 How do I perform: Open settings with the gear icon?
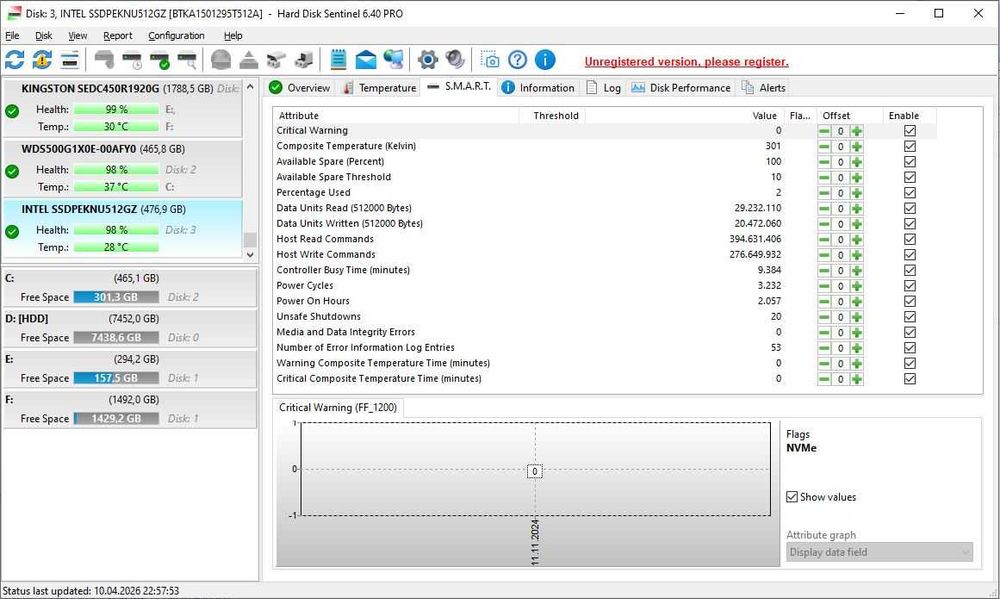[428, 60]
